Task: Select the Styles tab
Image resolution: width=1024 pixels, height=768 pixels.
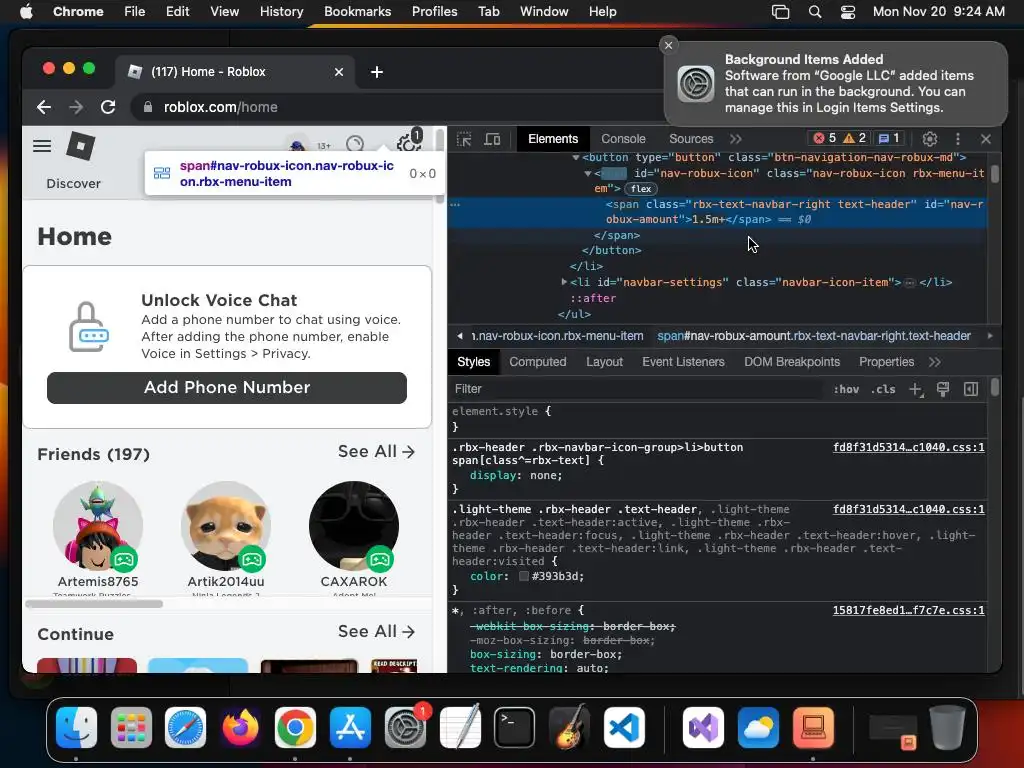Action: [473, 362]
